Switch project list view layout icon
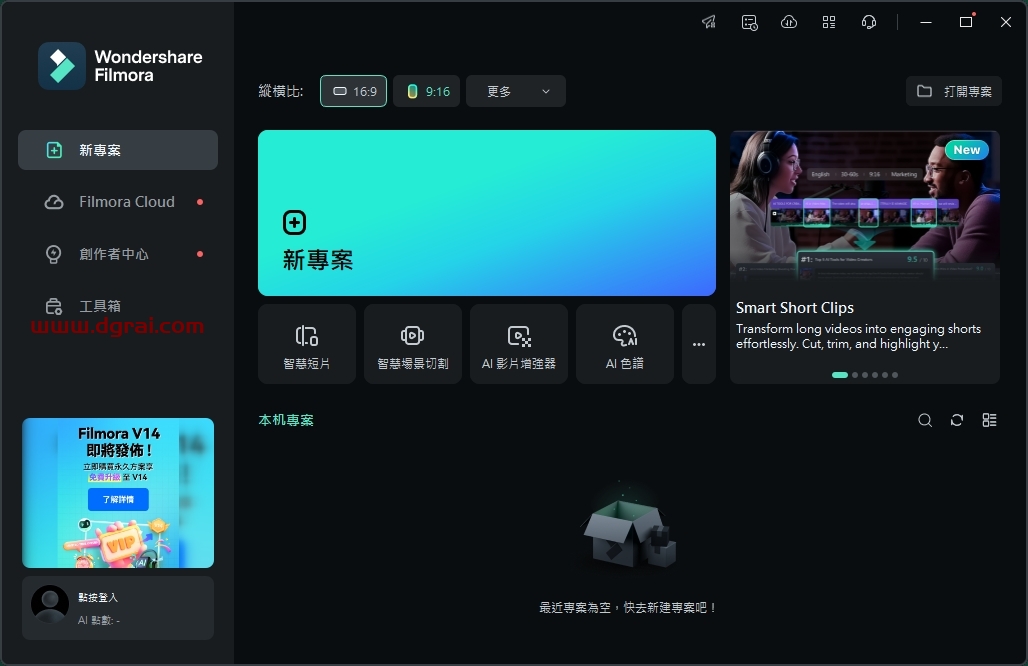The height and width of the screenshot is (666, 1028). click(x=989, y=420)
